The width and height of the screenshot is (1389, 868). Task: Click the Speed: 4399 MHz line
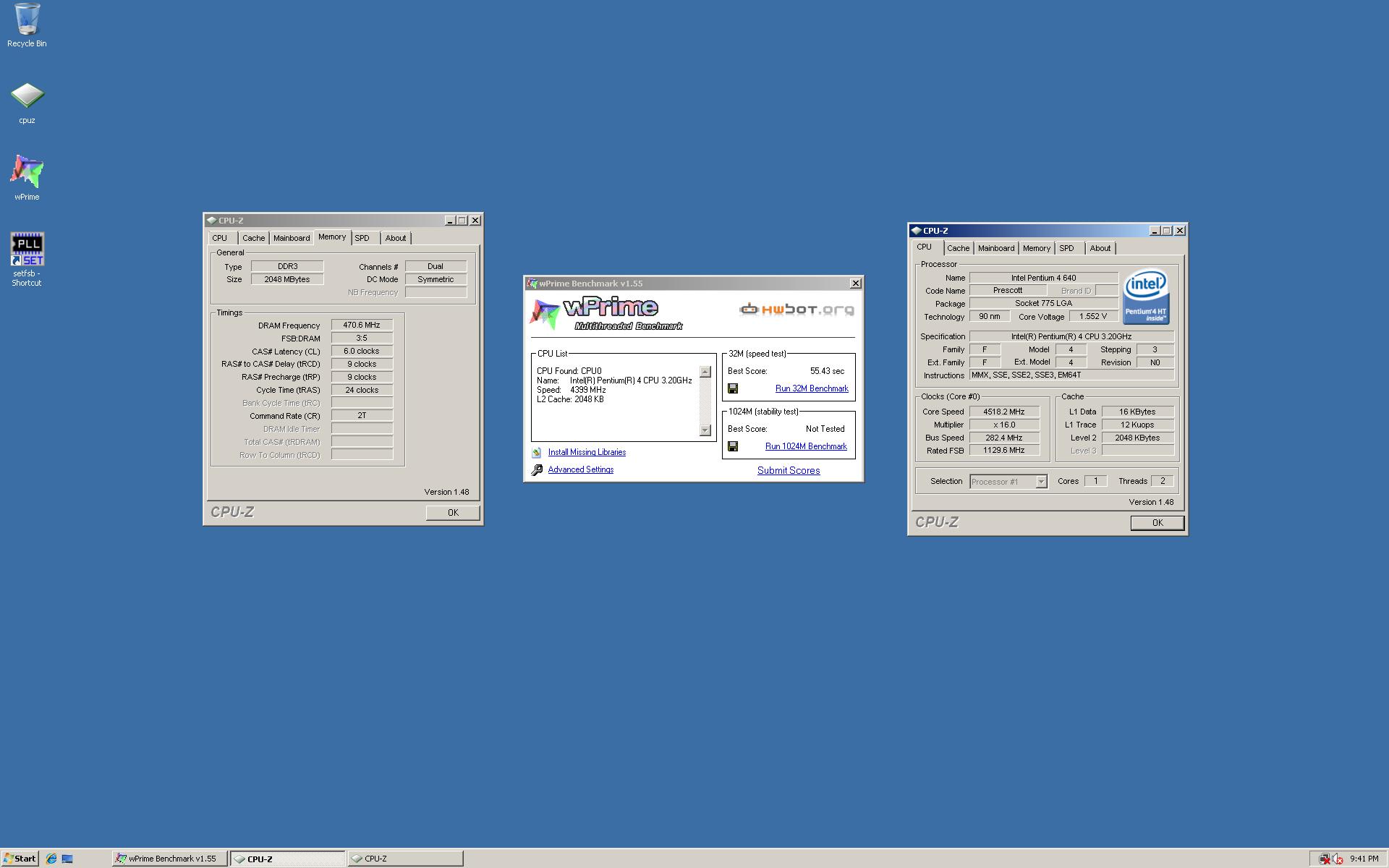pos(572,390)
